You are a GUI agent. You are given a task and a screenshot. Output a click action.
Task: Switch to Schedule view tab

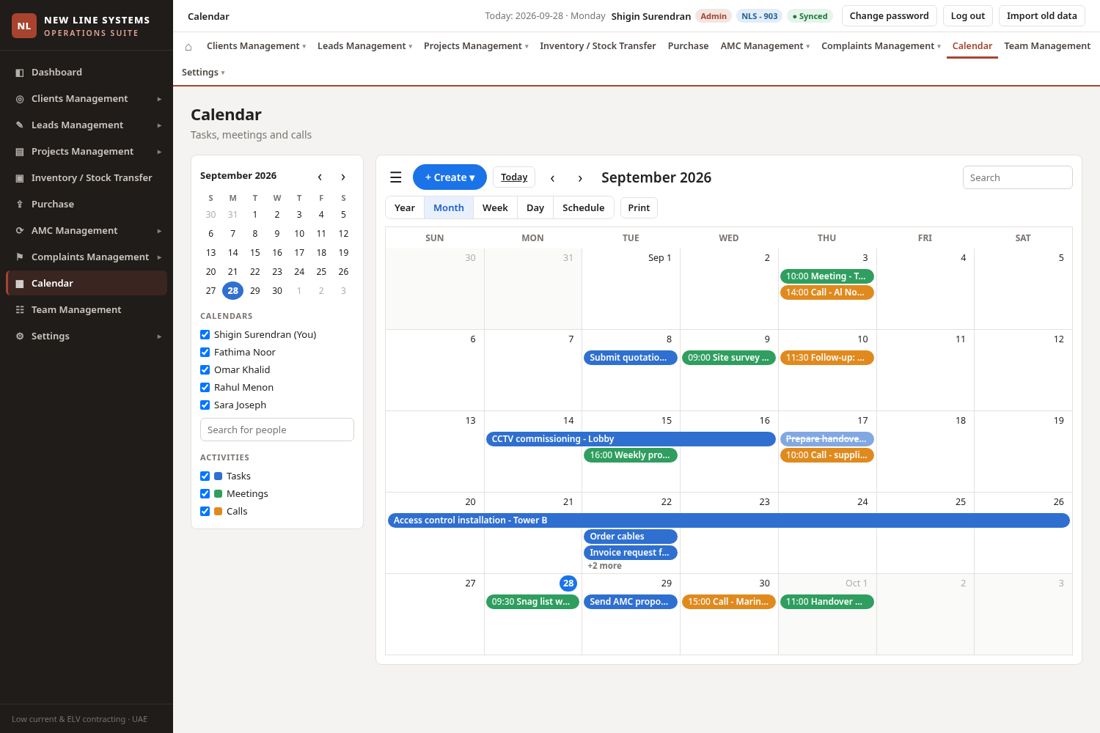point(583,208)
